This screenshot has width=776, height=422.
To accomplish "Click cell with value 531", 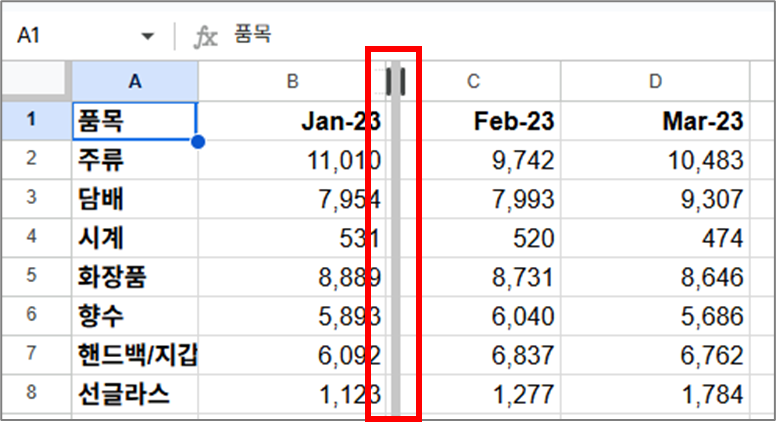I will point(292,237).
